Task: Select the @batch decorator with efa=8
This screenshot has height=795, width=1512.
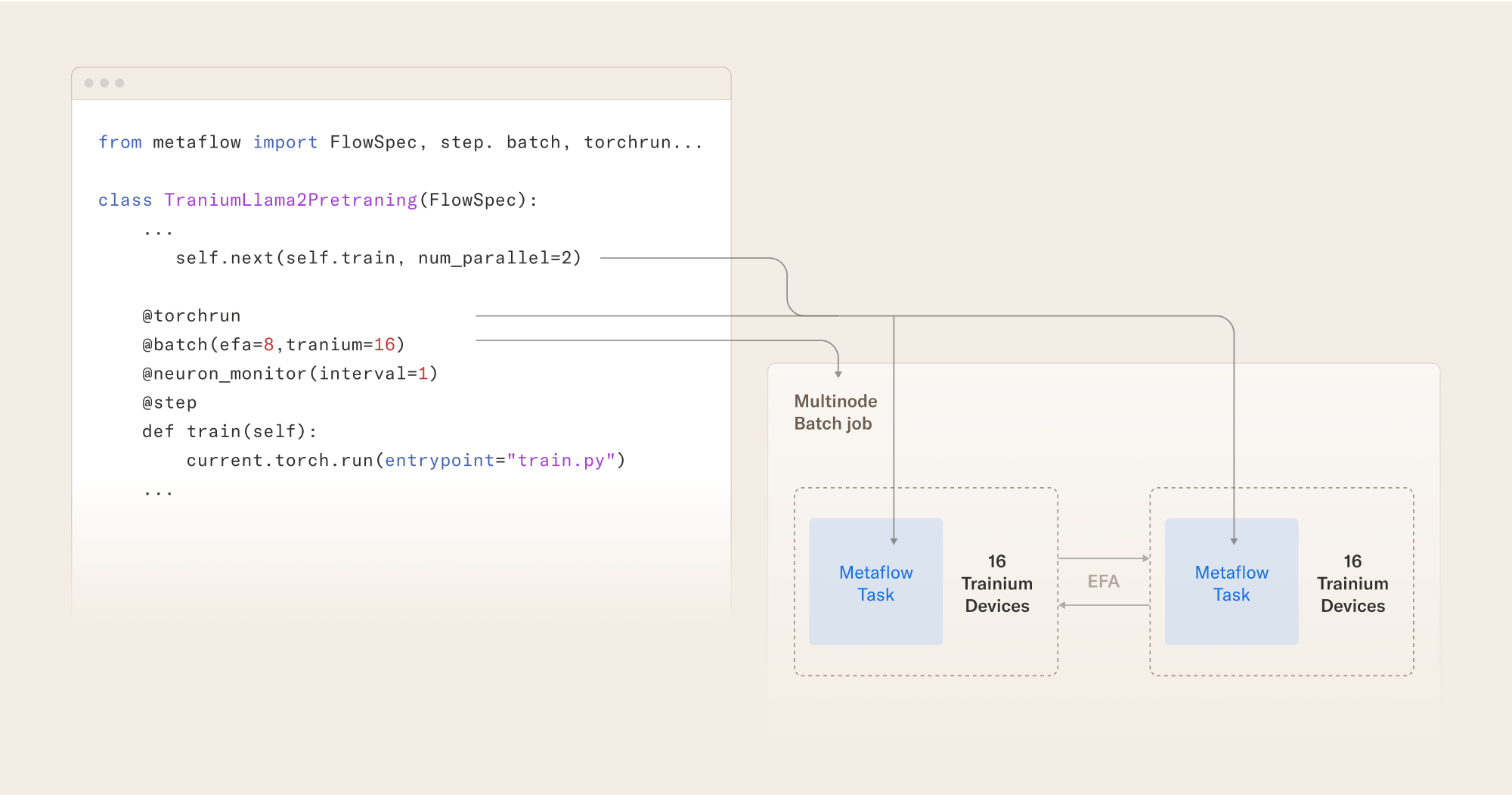Action: click(x=273, y=344)
